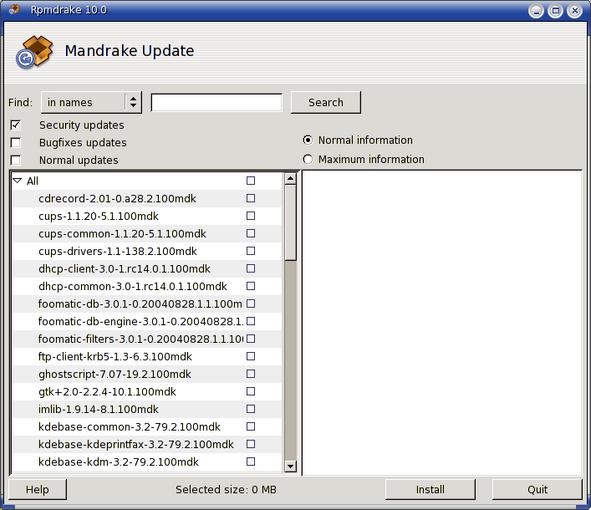Image resolution: width=591 pixels, height=510 pixels.
Task: Open the 'in names' Find dropdown
Action: (x=91, y=102)
